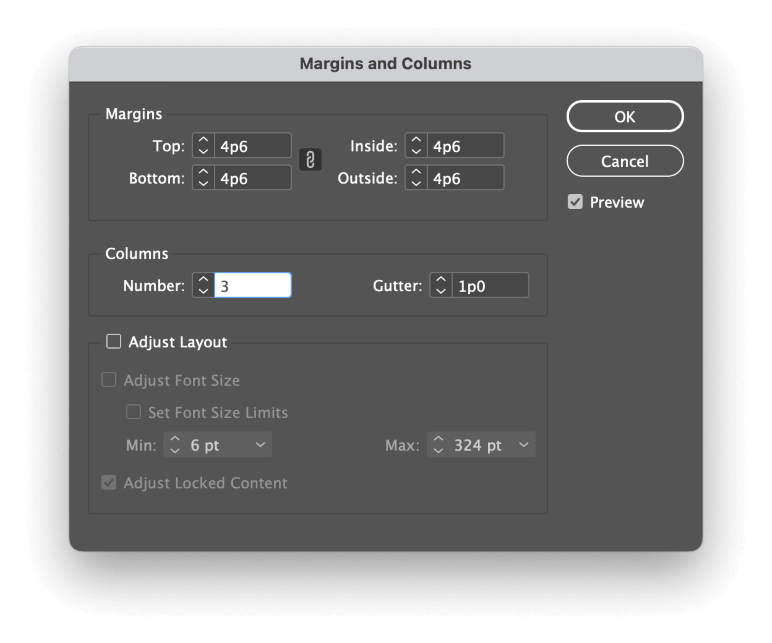Image resolution: width=772 pixels, height=643 pixels.
Task: Open the Max font size dropdown
Action: (x=524, y=445)
